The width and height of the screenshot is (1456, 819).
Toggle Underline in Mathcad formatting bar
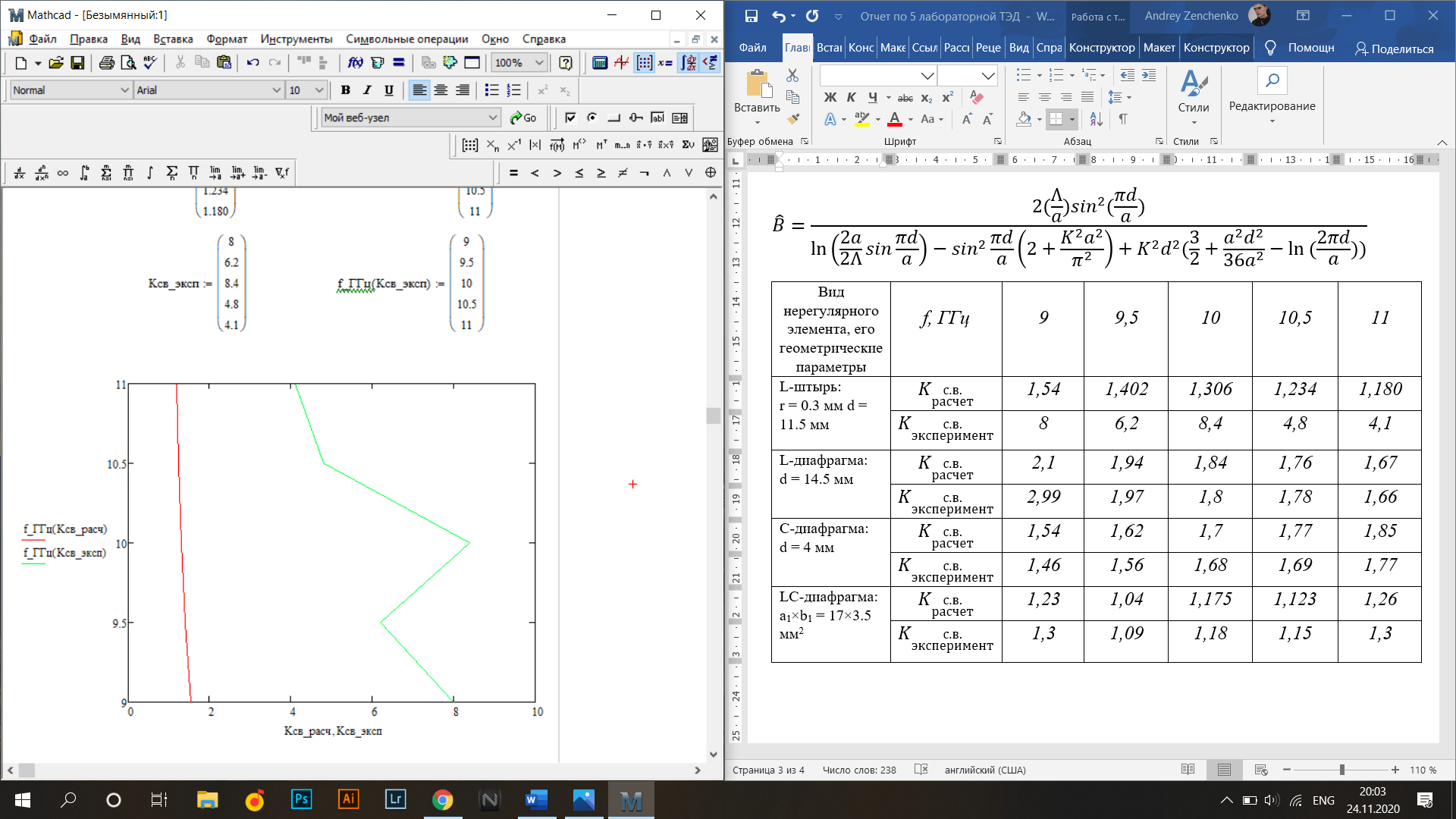point(389,90)
